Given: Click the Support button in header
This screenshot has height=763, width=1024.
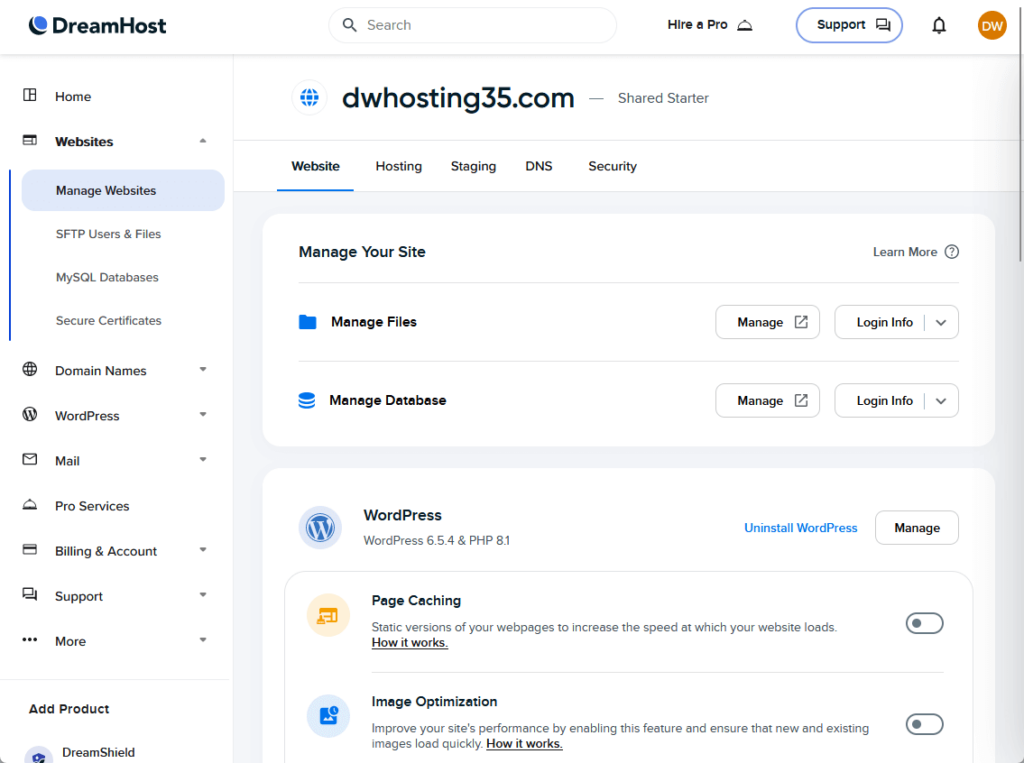Looking at the screenshot, I should click(x=849, y=25).
